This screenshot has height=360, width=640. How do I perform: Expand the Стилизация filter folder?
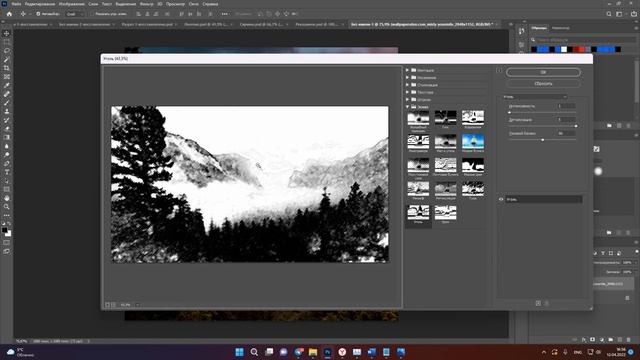point(407,85)
